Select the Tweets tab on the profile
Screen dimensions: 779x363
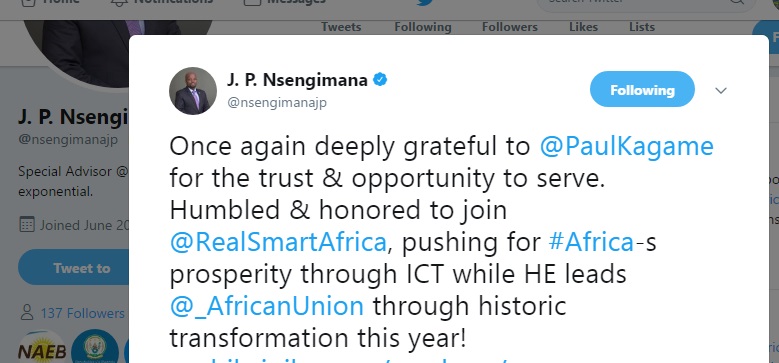(x=341, y=27)
